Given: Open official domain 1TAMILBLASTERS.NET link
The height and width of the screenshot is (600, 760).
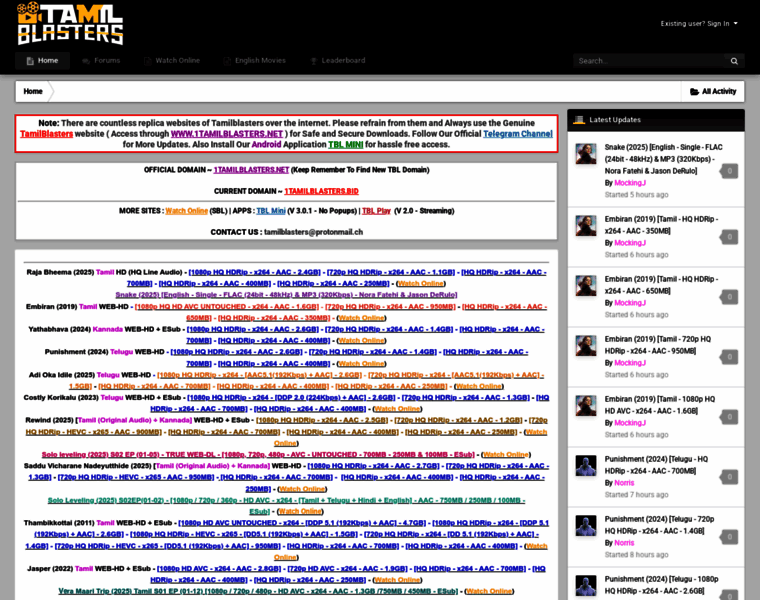Looking at the screenshot, I should point(251,170).
